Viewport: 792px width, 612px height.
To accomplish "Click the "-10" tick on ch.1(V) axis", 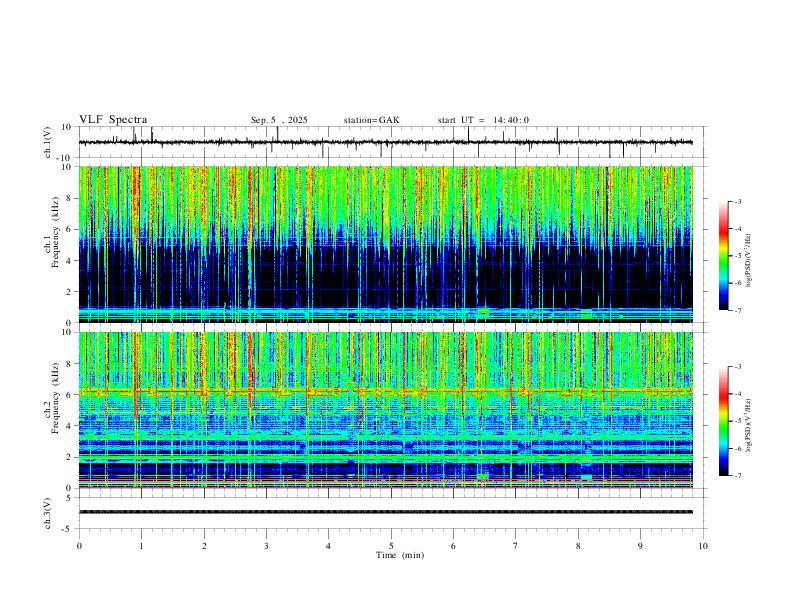I will pyautogui.click(x=65, y=158).
